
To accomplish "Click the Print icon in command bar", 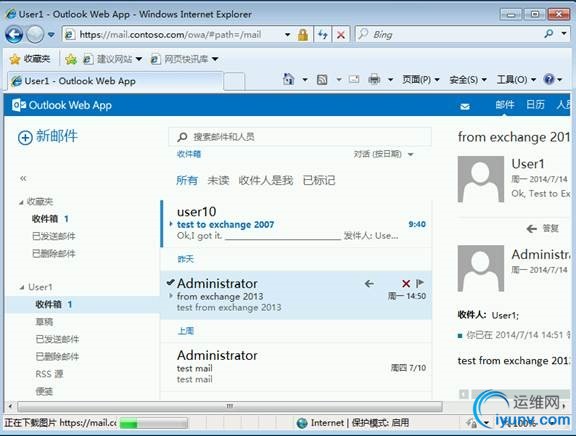I will [x=374, y=79].
